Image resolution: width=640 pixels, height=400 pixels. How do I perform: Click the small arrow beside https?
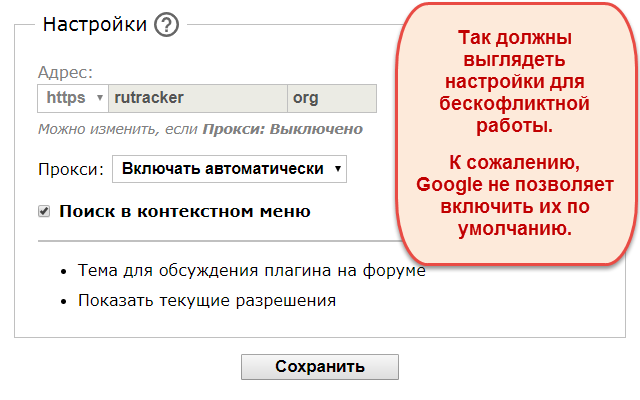tap(99, 98)
